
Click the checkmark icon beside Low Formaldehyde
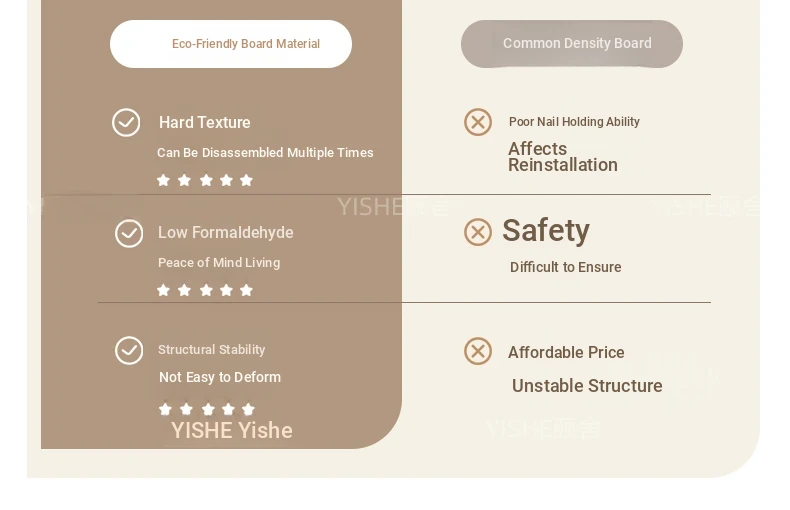[x=129, y=233]
